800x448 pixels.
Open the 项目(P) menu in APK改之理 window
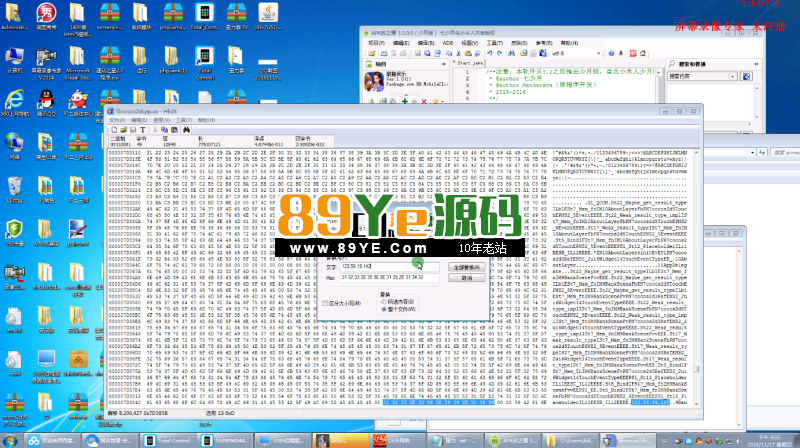376,43
